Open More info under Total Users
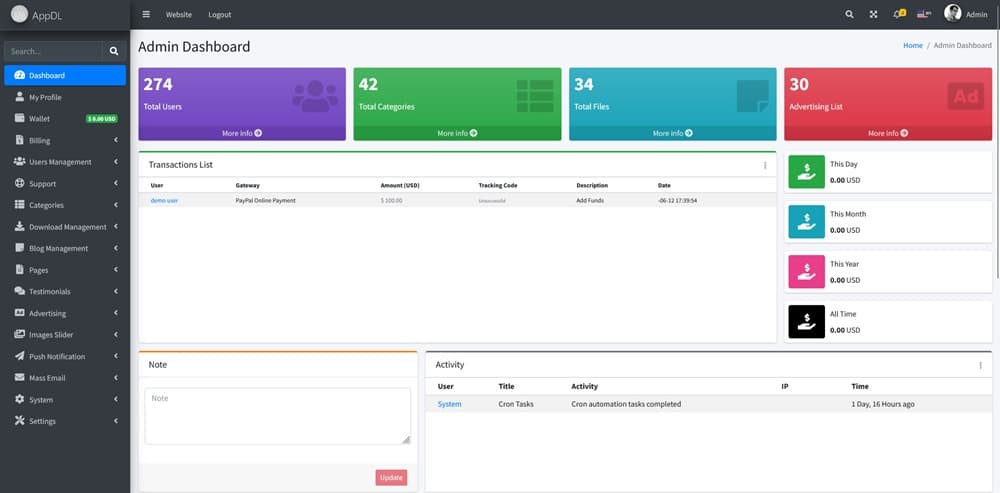This screenshot has width=1000, height=493. pyautogui.click(x=242, y=133)
